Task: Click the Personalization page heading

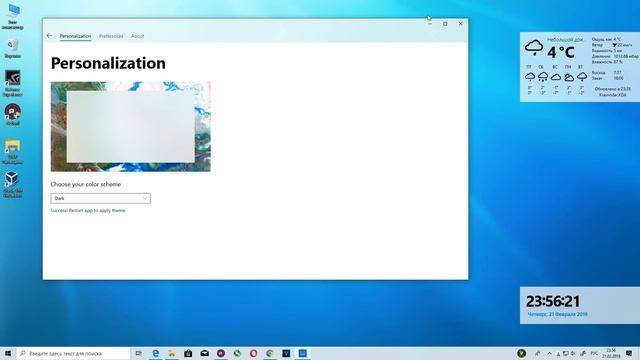Action: [108, 63]
